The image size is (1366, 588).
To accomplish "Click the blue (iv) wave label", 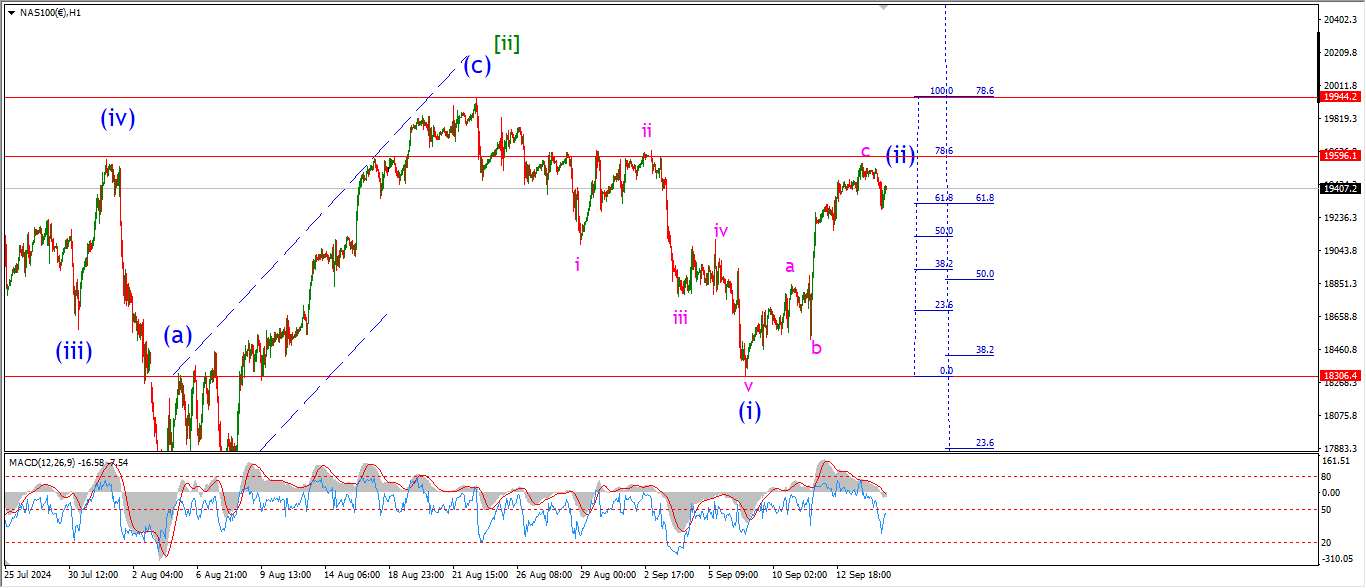I will click(117, 118).
